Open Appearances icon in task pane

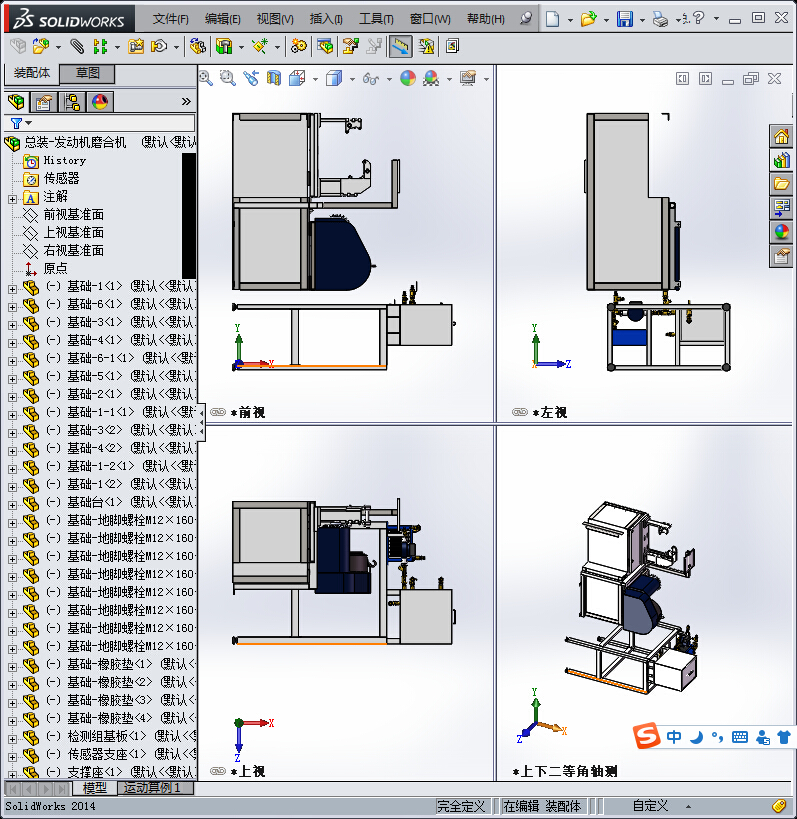pyautogui.click(x=781, y=232)
